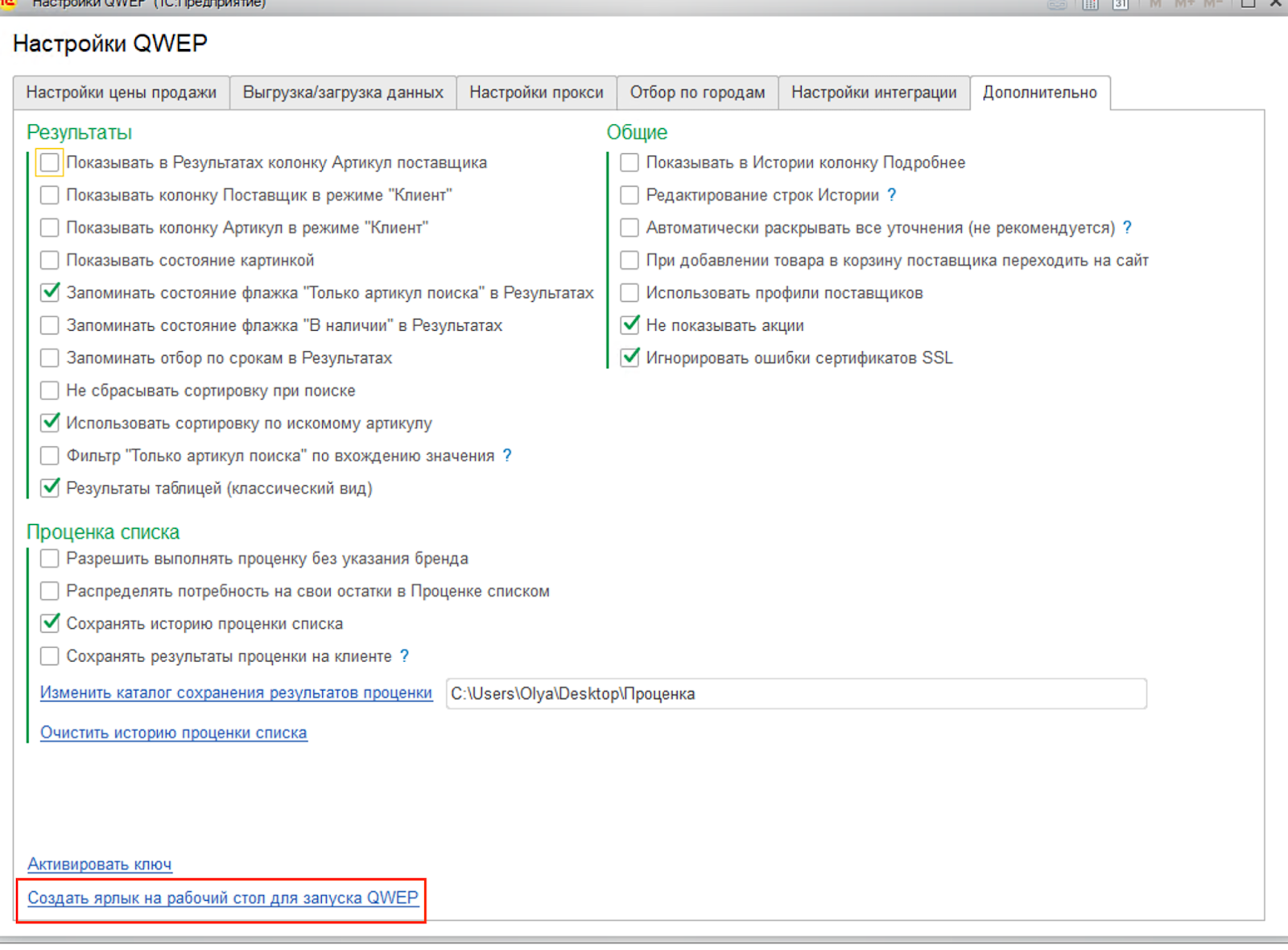Click Создать ярлык на рабочий стол link
The height and width of the screenshot is (950, 1288).
[x=223, y=898]
